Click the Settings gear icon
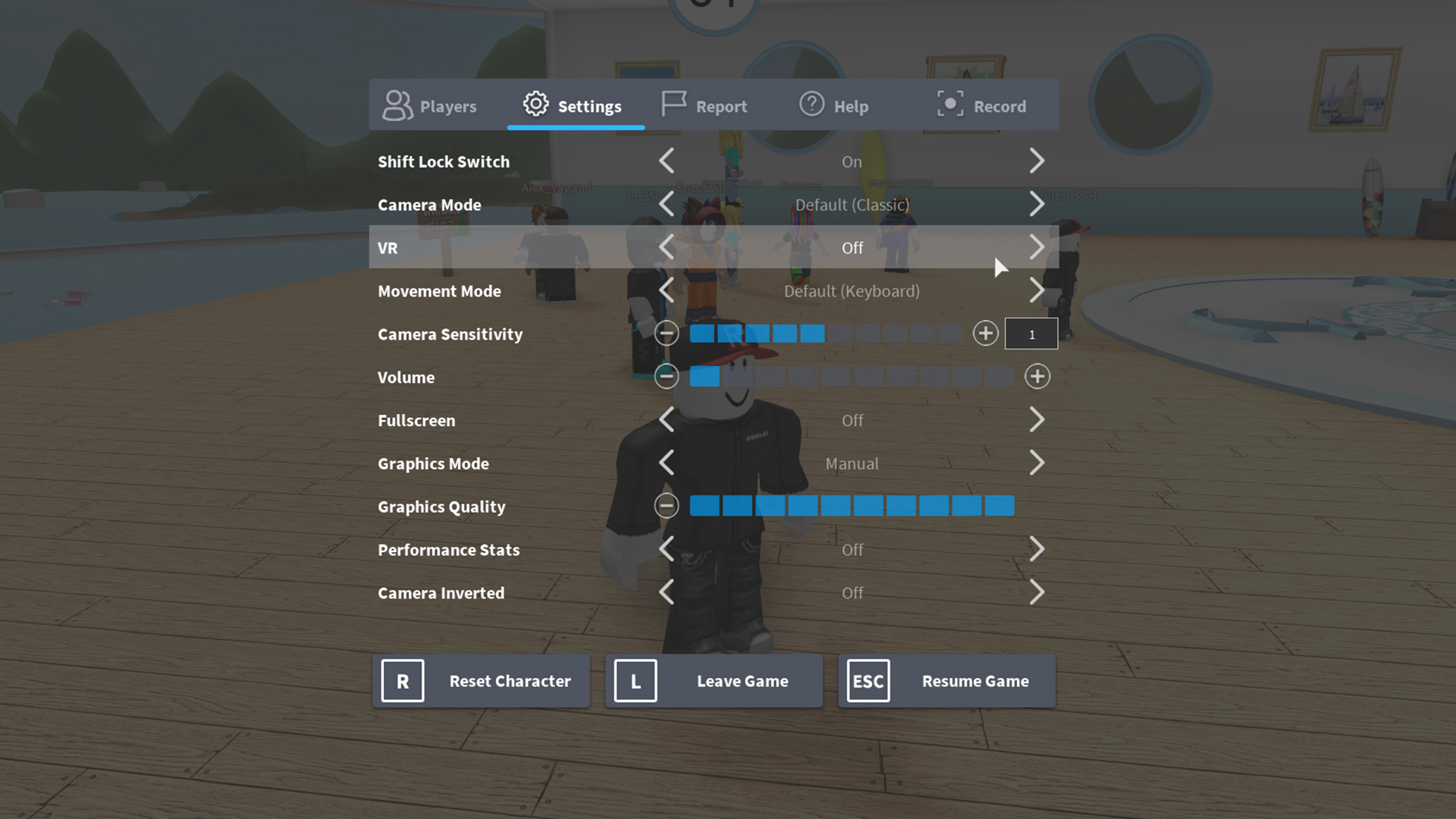Image resolution: width=1456 pixels, height=819 pixels. [x=535, y=105]
